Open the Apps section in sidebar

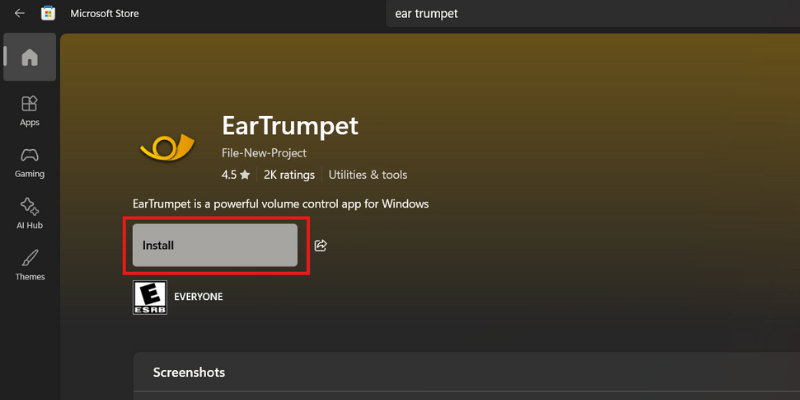[x=30, y=111]
